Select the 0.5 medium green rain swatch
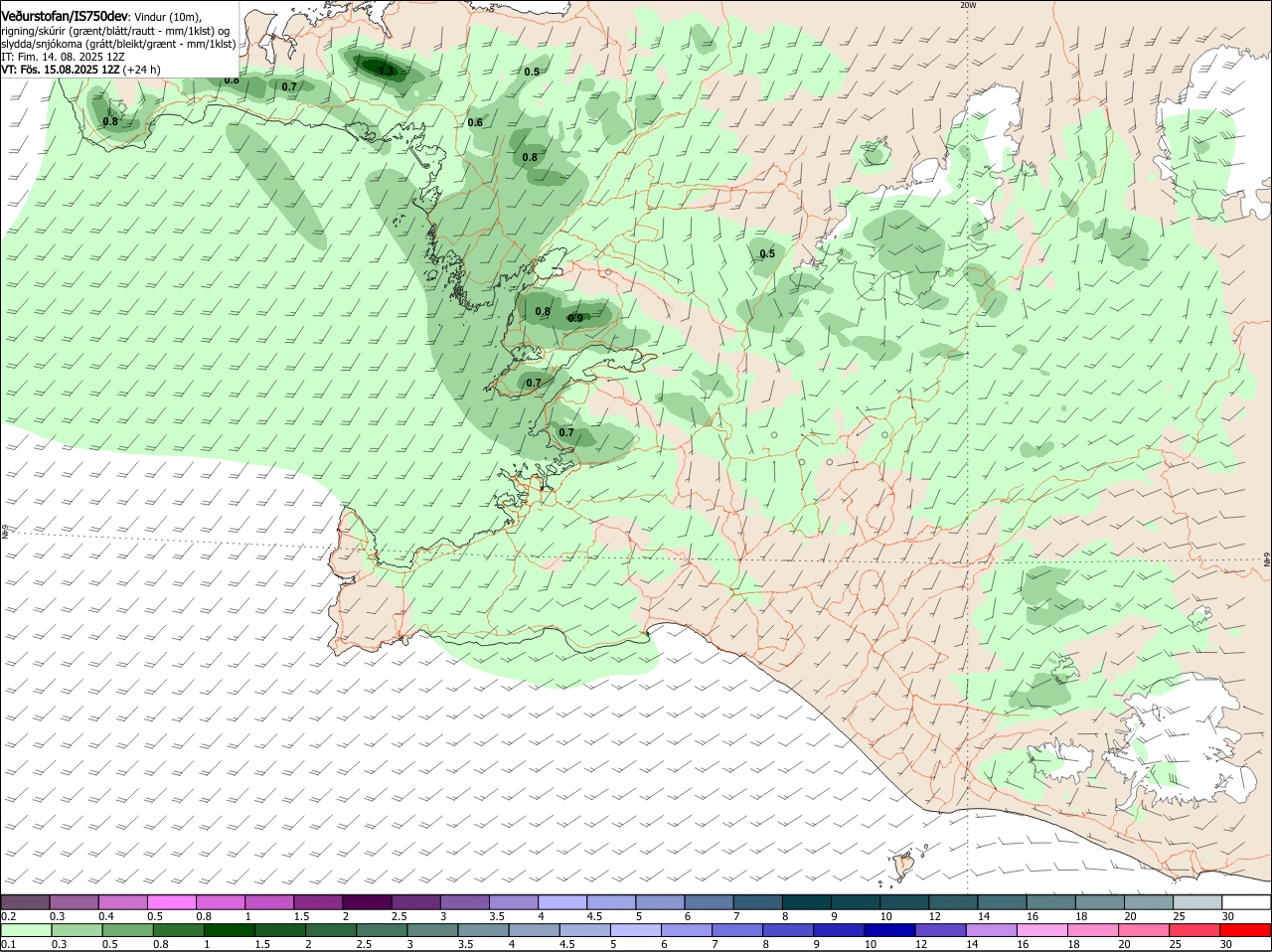 126,931
